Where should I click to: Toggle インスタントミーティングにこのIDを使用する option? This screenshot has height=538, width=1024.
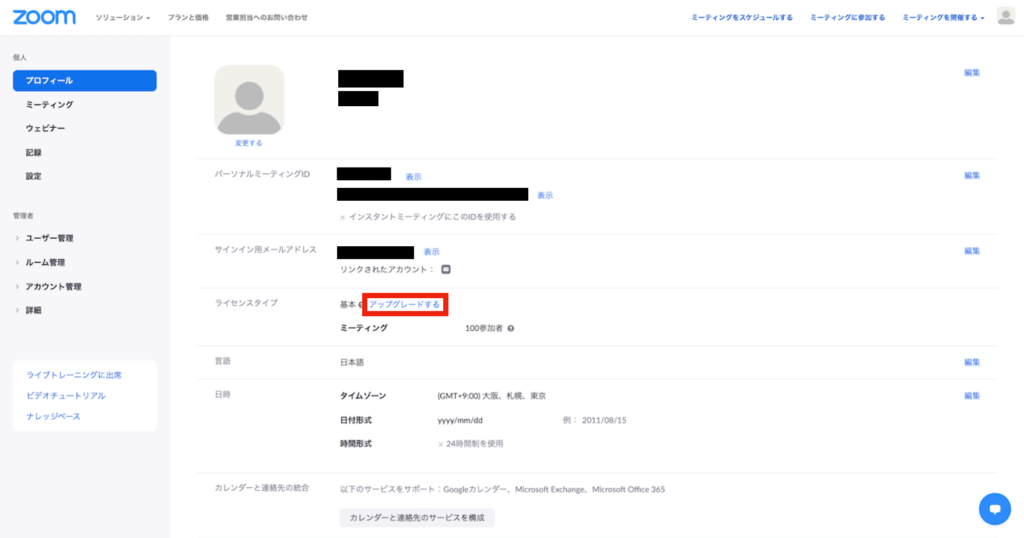(342, 216)
